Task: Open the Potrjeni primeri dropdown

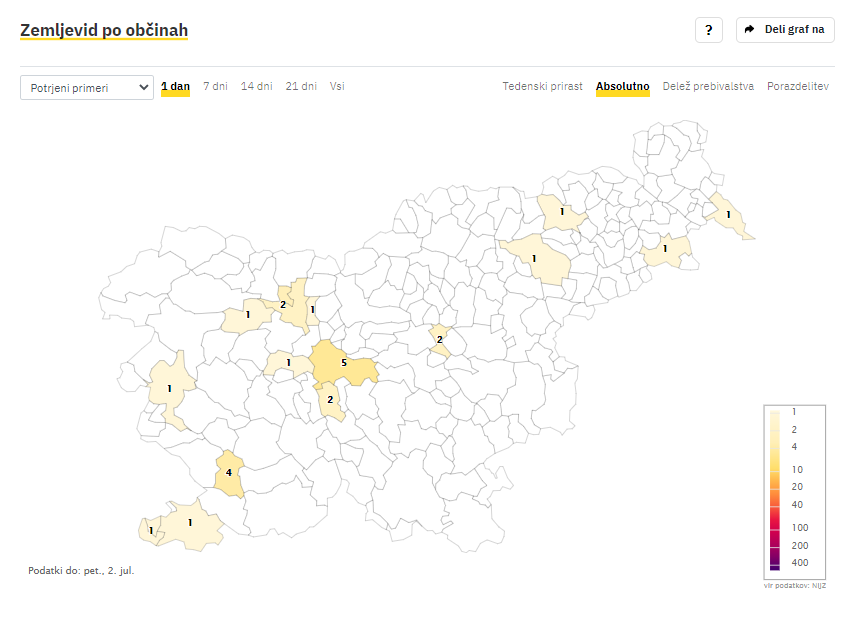Action: pyautogui.click(x=86, y=88)
